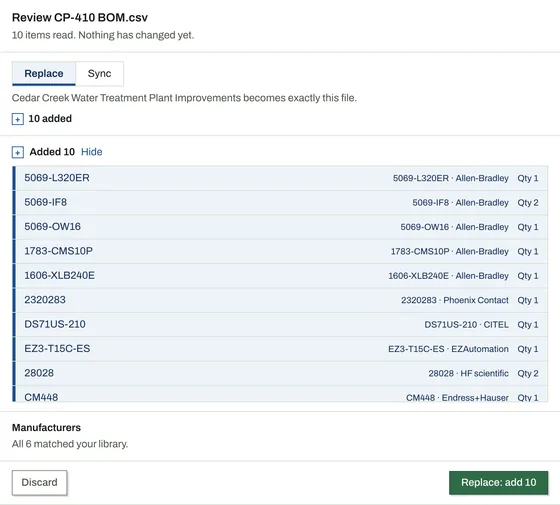This screenshot has height=505, width=560.
Task: Select the DS71US-210 item name
Action: click(x=55, y=324)
